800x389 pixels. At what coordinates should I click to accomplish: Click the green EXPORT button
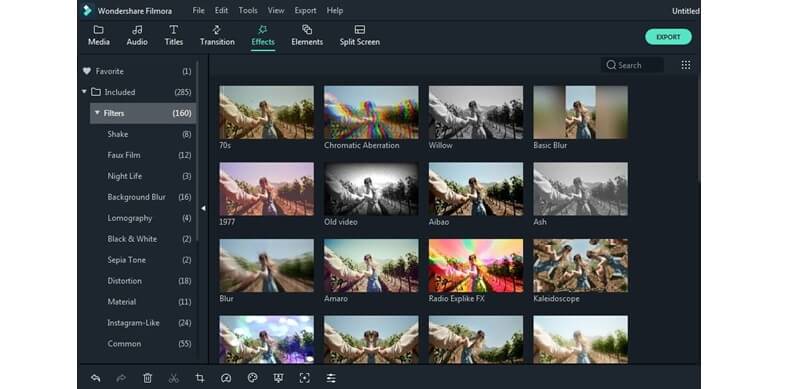[668, 37]
